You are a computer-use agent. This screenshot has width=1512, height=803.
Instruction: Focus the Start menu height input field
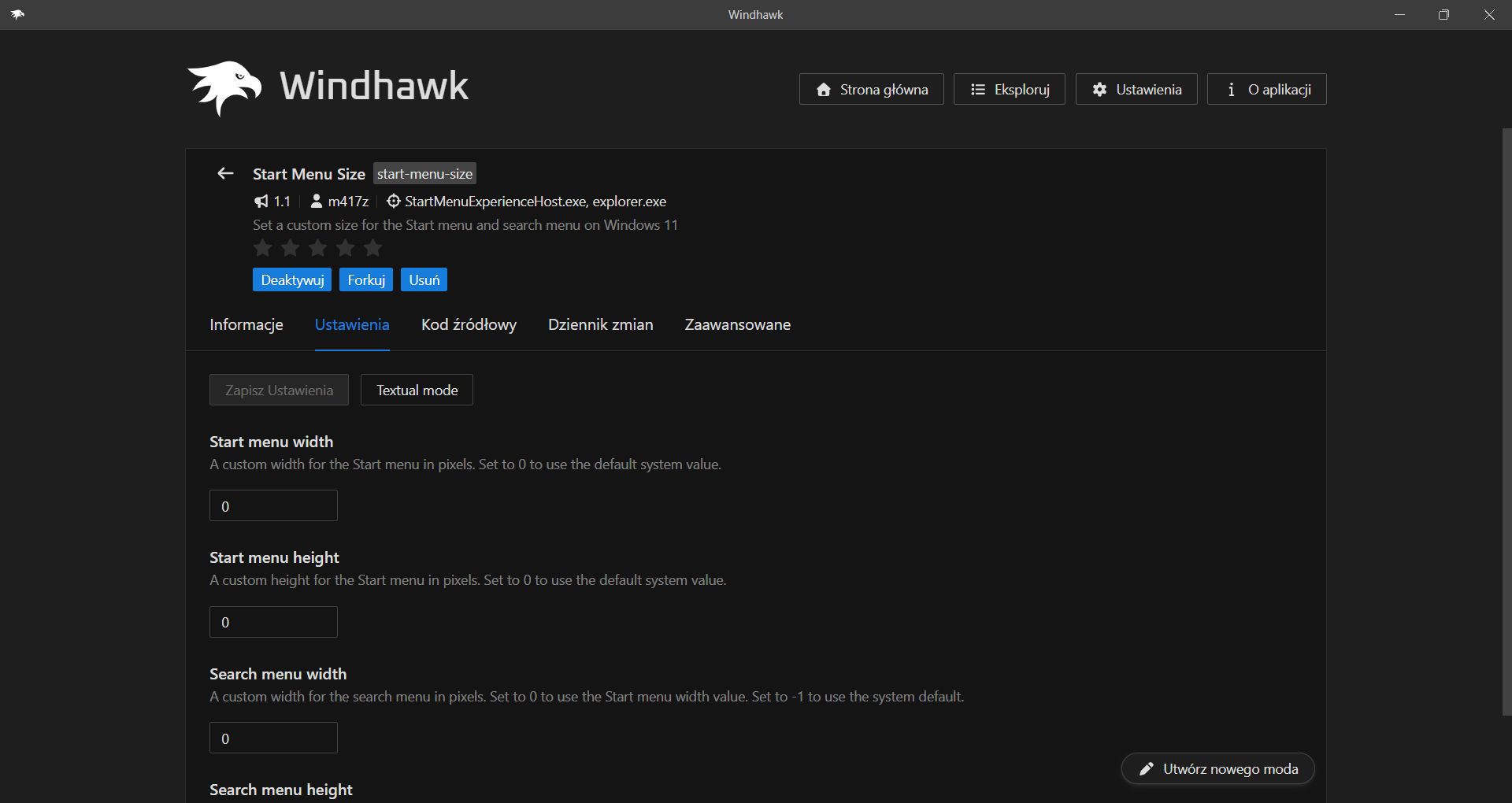click(x=273, y=622)
